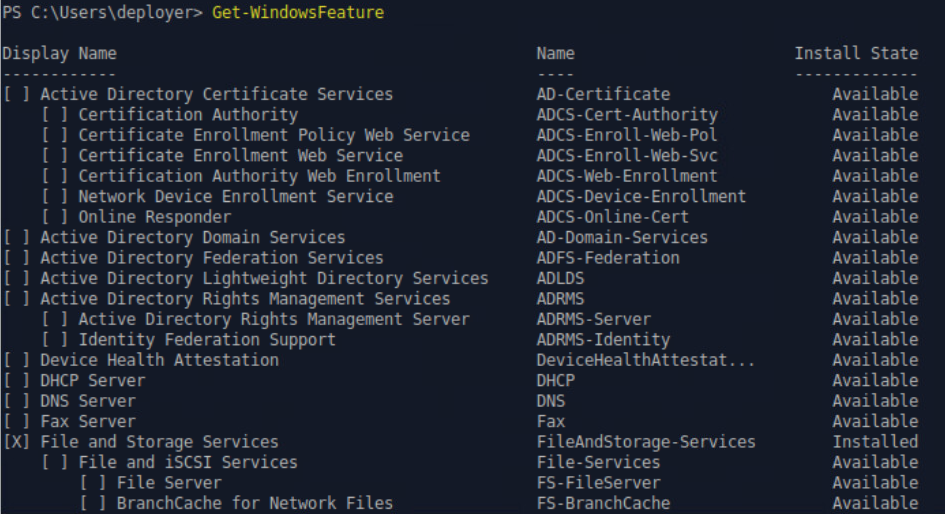Click the File and iSCSI Services entry
This screenshot has height=514, width=945.
click(x=187, y=462)
